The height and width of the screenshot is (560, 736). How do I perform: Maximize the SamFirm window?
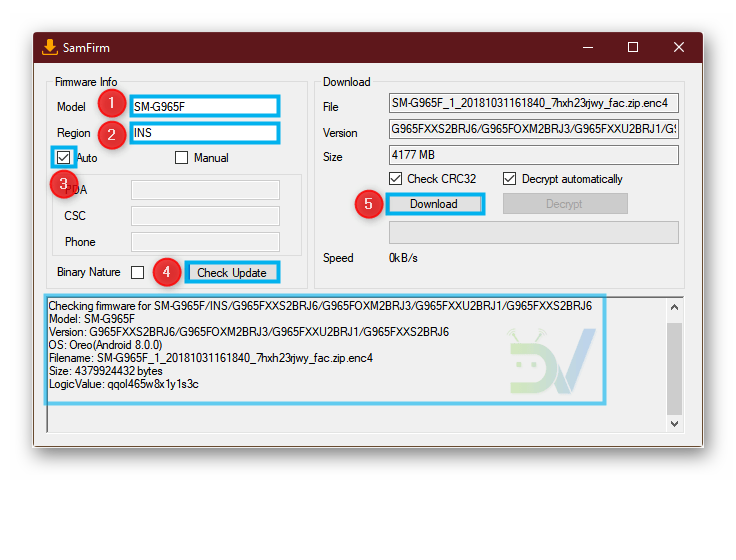pos(633,47)
